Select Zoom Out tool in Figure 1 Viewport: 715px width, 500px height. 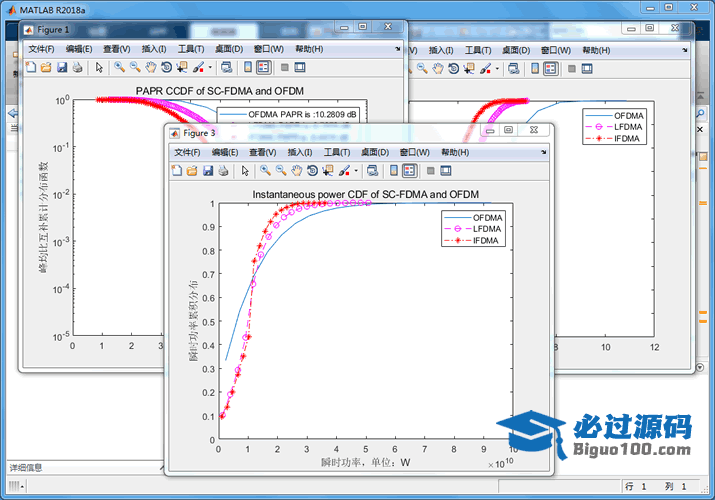pyautogui.click(x=134, y=68)
